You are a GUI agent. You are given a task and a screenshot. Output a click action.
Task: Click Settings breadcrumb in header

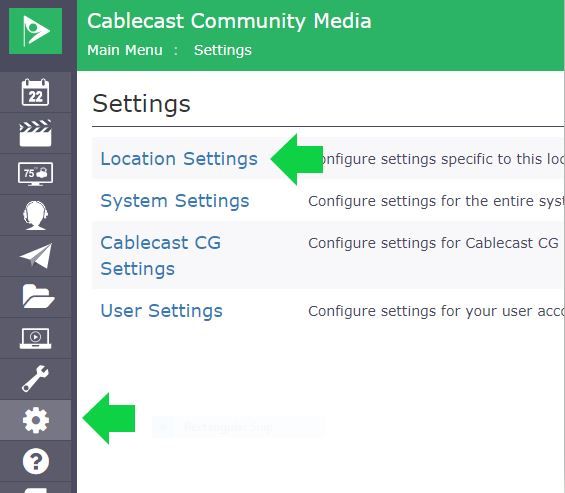[x=223, y=50]
